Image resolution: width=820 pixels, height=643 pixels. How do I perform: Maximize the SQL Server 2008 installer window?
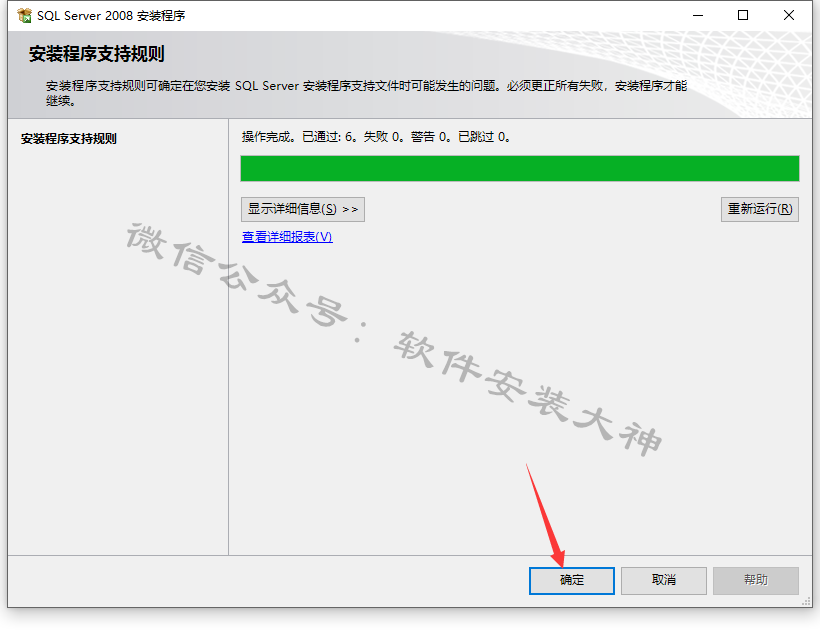pos(743,16)
